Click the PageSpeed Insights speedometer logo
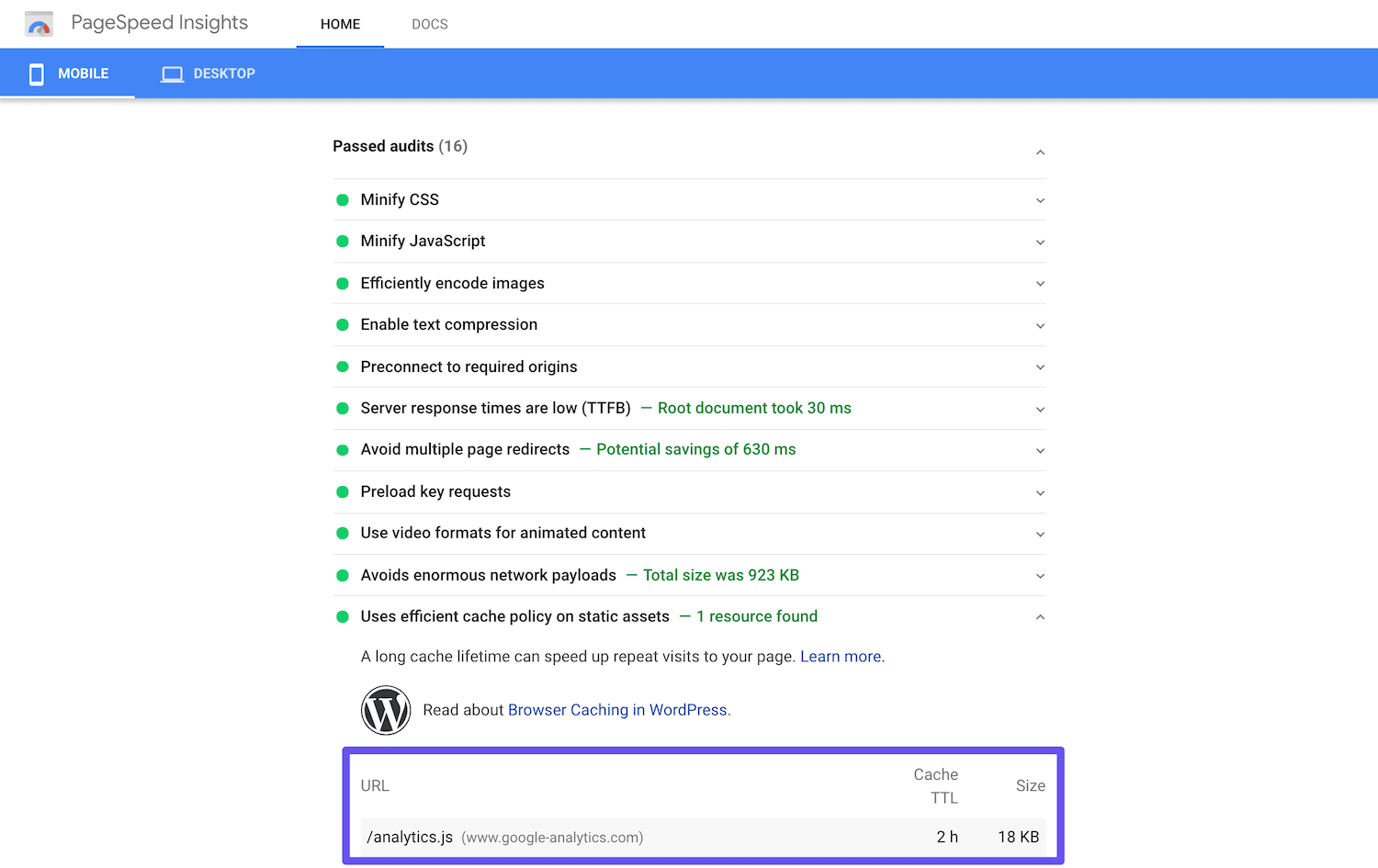Viewport: 1378px width, 868px height. (39, 23)
